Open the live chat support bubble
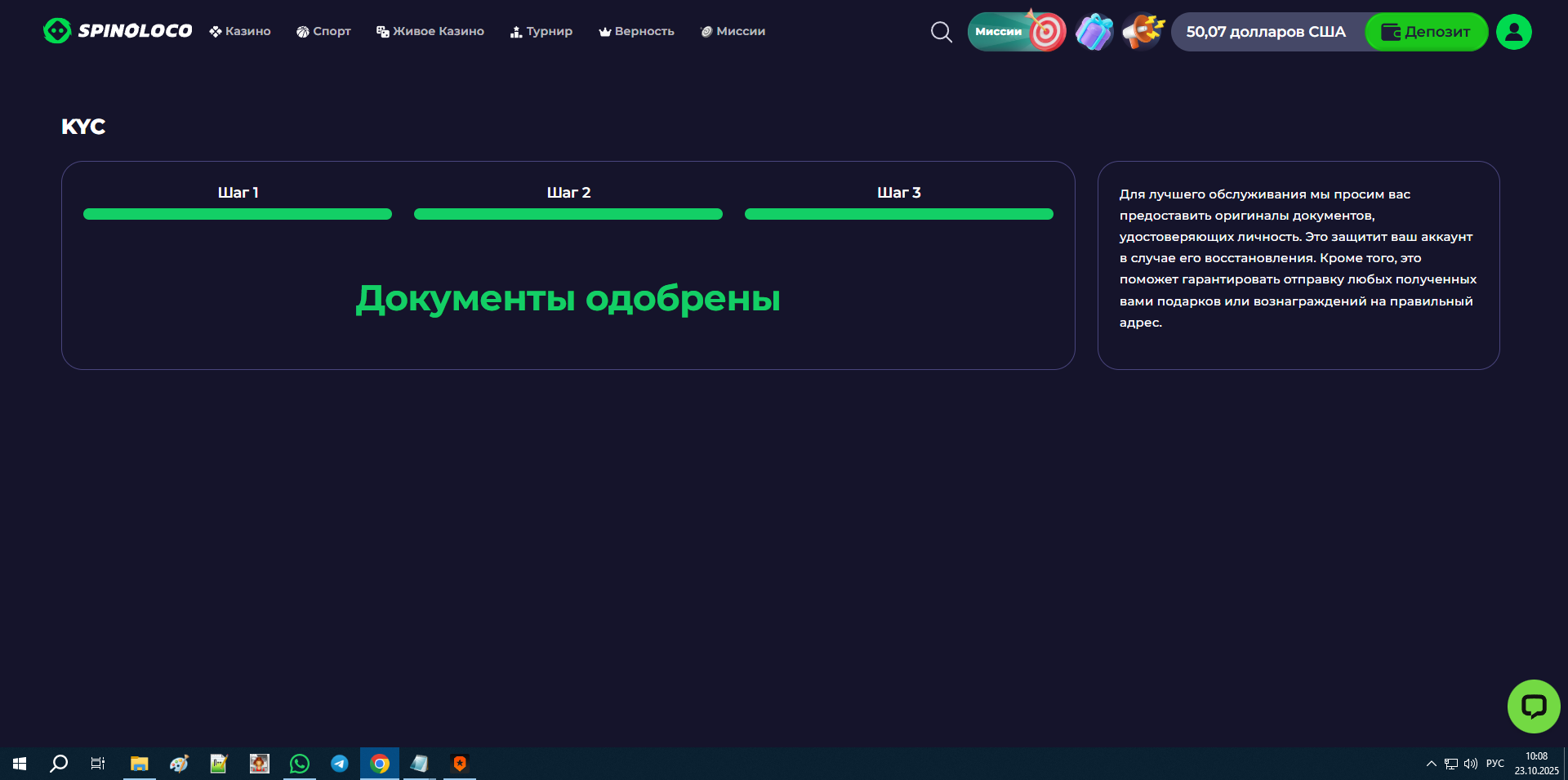The width and height of the screenshot is (1568, 780). [1533, 706]
